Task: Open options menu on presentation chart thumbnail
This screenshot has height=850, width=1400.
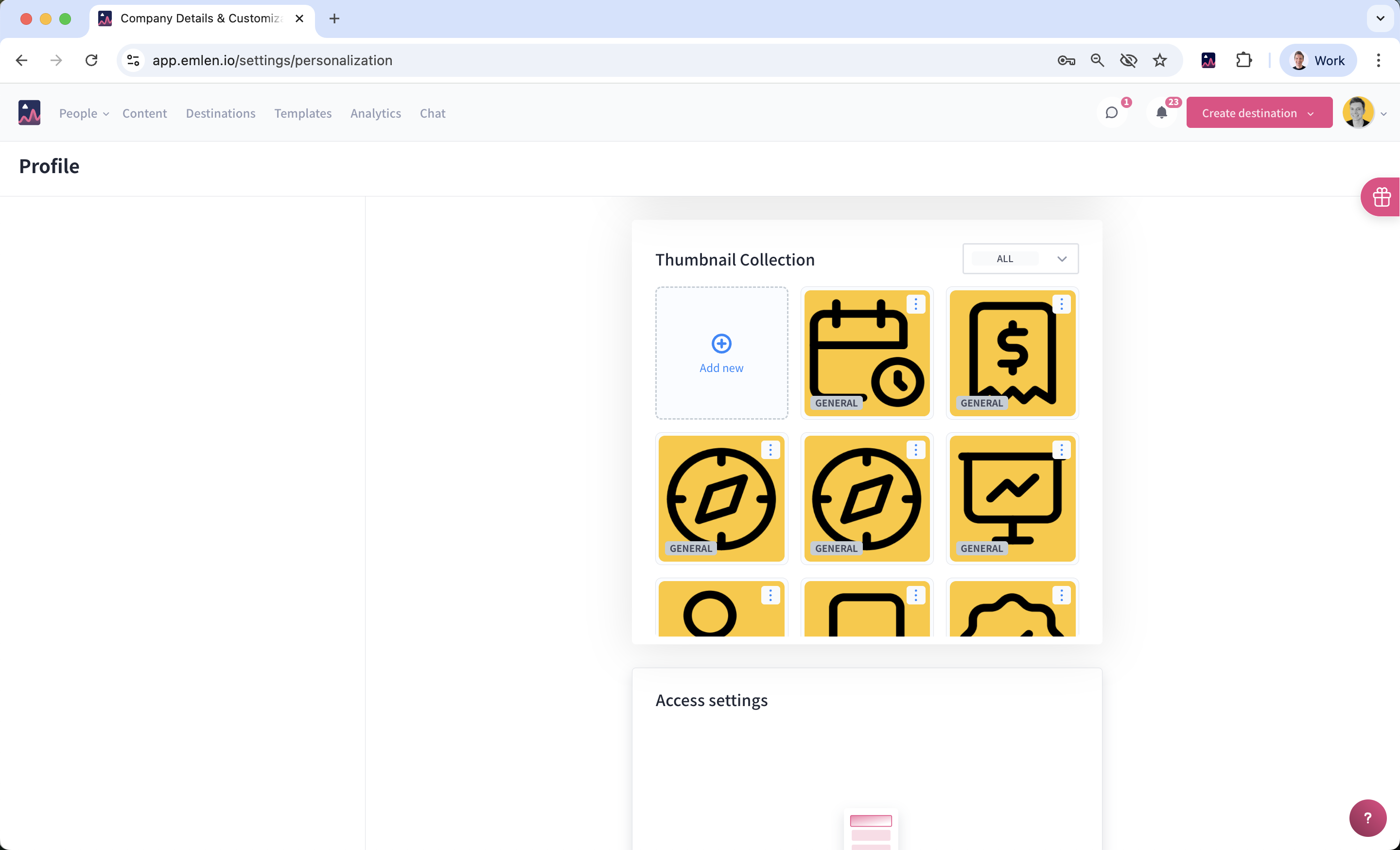Action: [x=1061, y=450]
